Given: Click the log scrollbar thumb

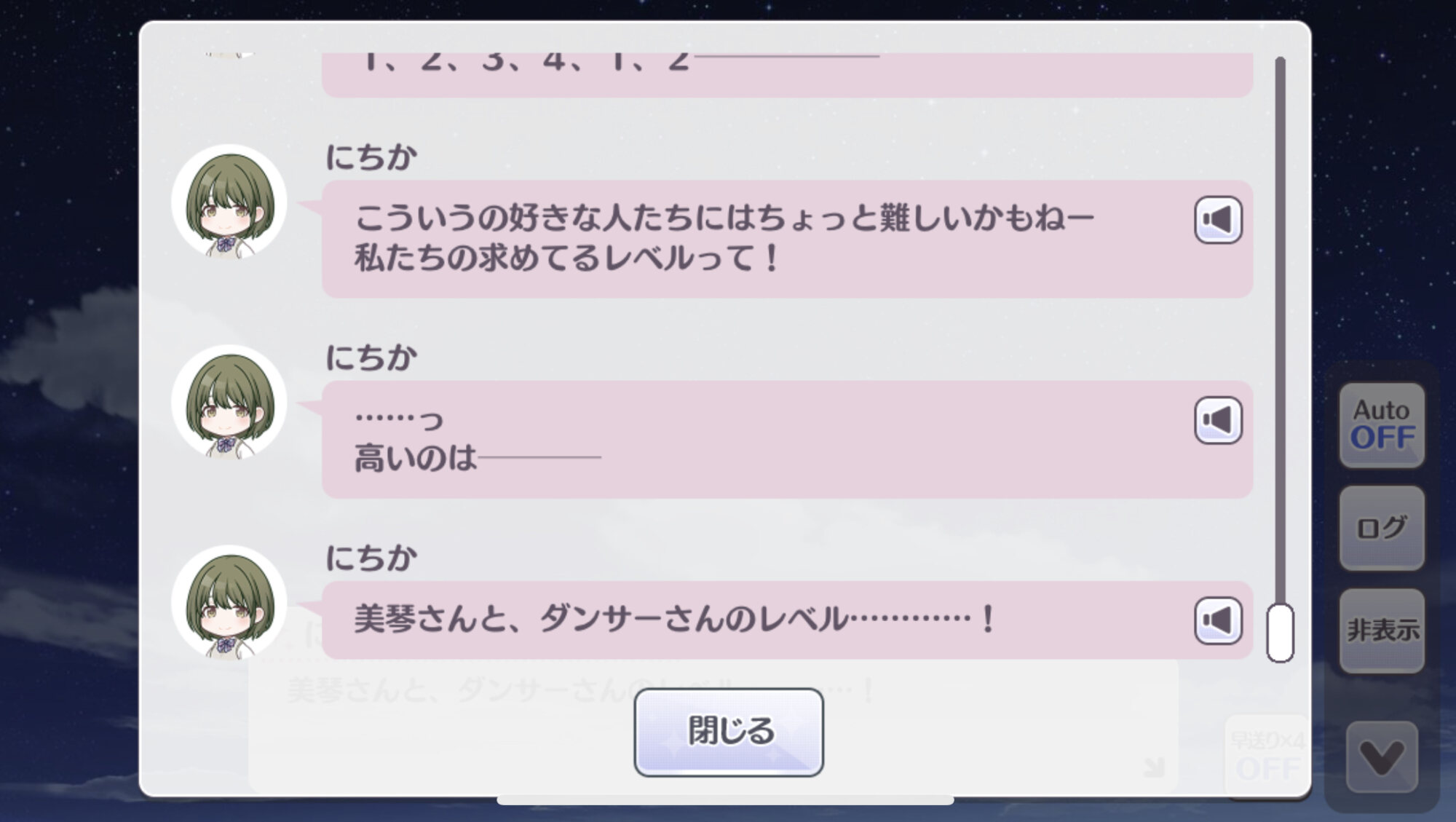Looking at the screenshot, I should point(1280,633).
